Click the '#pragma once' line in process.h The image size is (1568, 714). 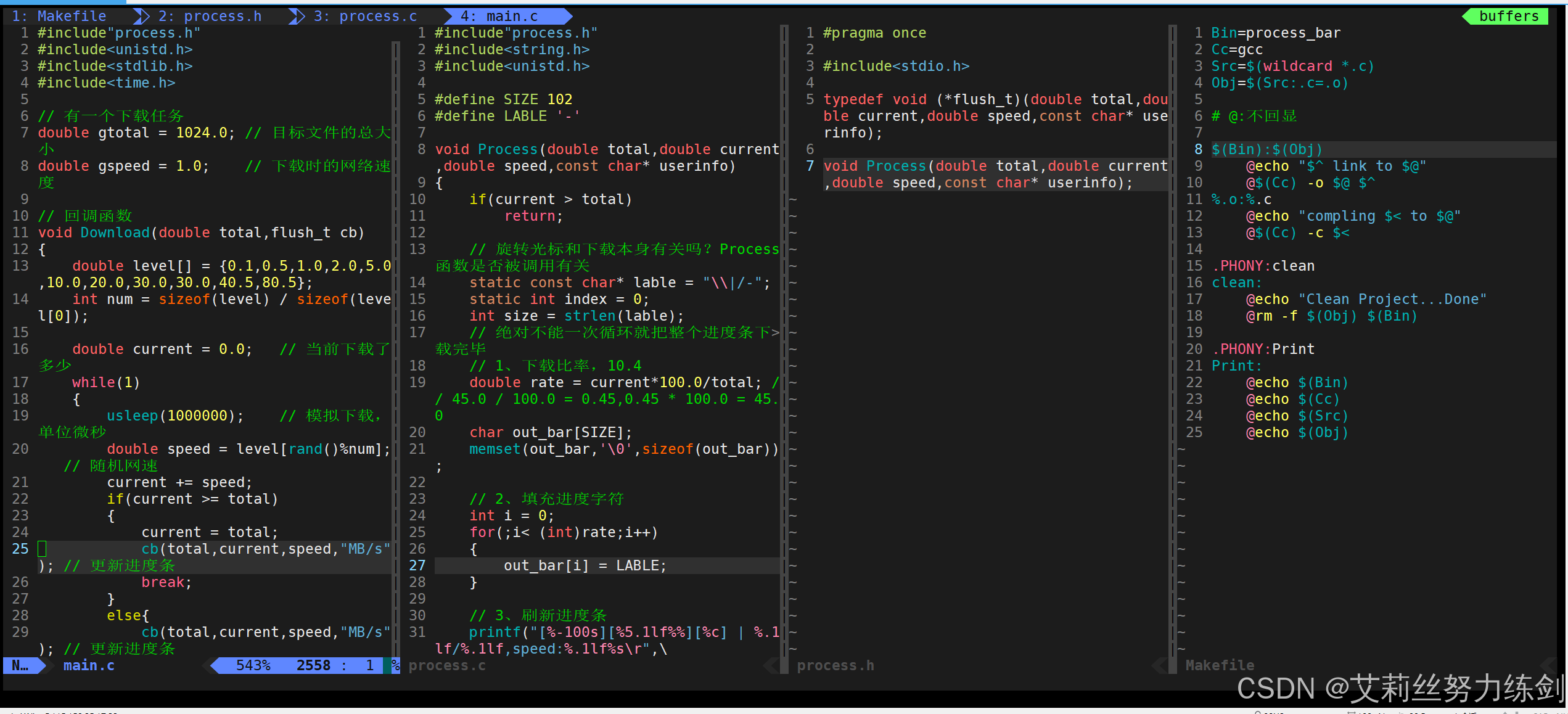pyautogui.click(x=874, y=33)
